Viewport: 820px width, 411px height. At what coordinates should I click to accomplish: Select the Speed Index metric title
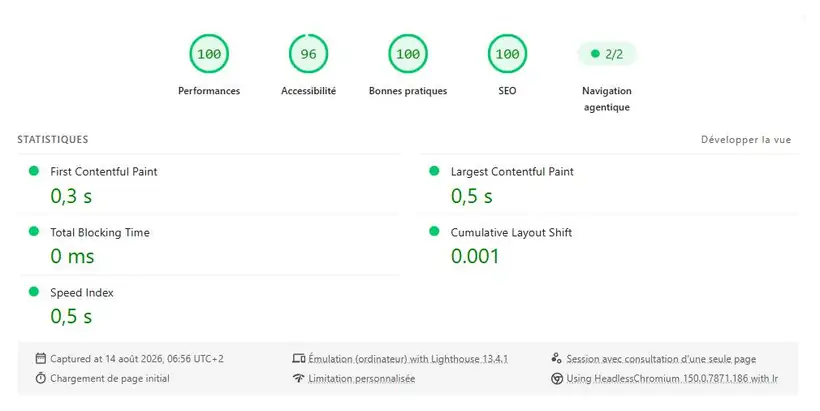point(82,293)
